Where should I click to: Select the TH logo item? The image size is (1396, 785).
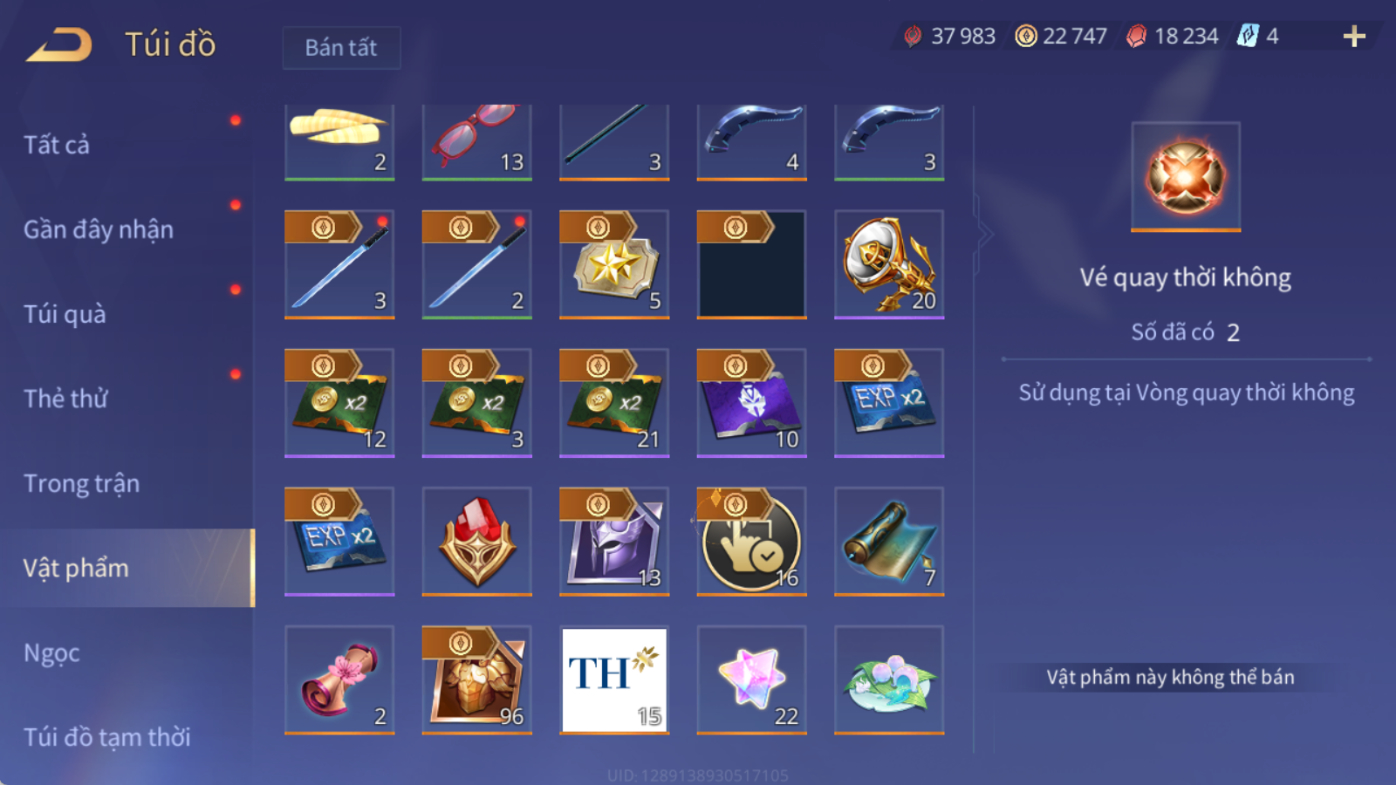coord(614,680)
